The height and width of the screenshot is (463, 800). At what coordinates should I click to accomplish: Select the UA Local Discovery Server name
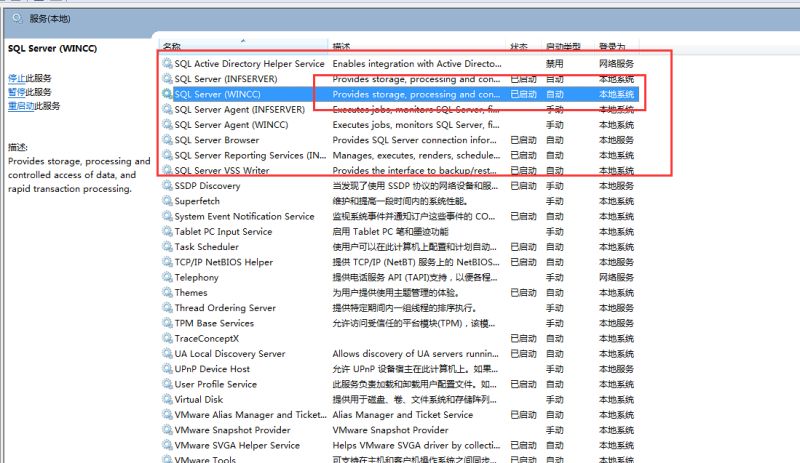click(x=230, y=353)
